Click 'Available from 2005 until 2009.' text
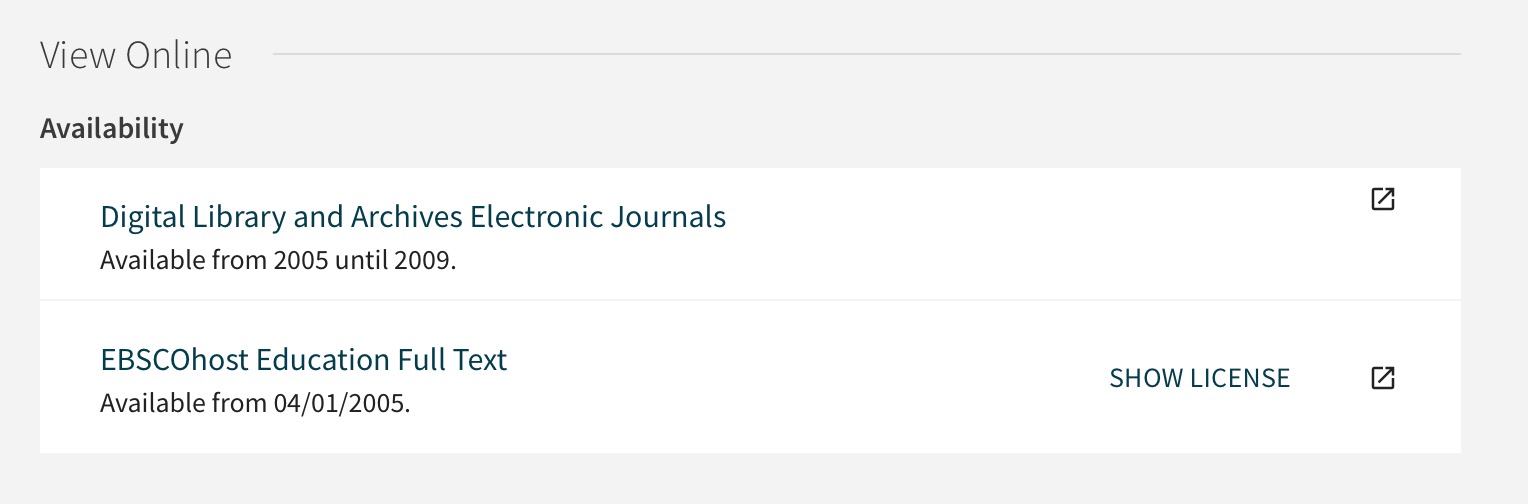Screen dimensions: 1528x504 pos(278,261)
